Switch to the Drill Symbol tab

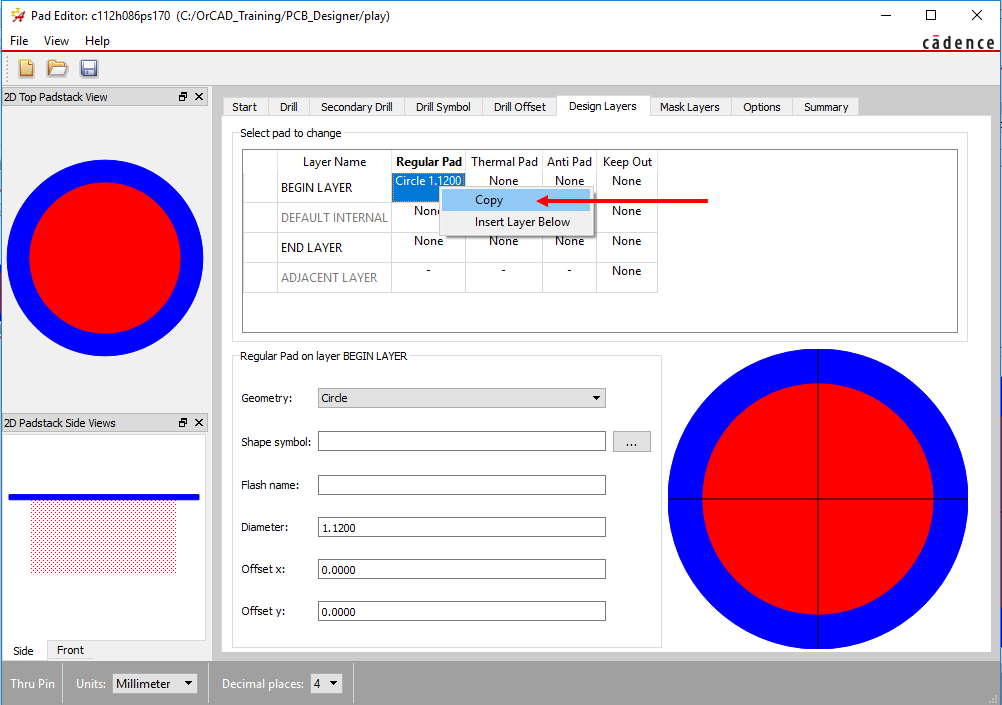click(x=443, y=107)
